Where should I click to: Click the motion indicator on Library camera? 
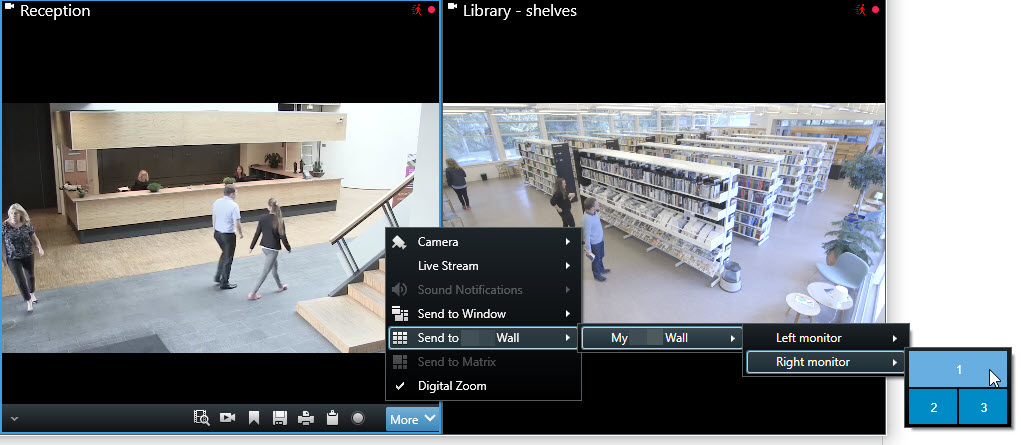tap(859, 10)
